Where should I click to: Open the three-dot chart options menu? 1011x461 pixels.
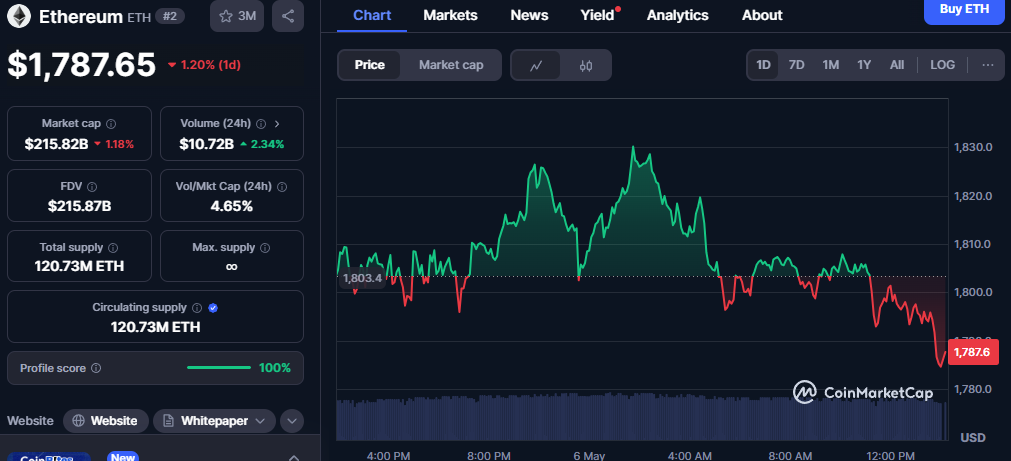(x=988, y=65)
